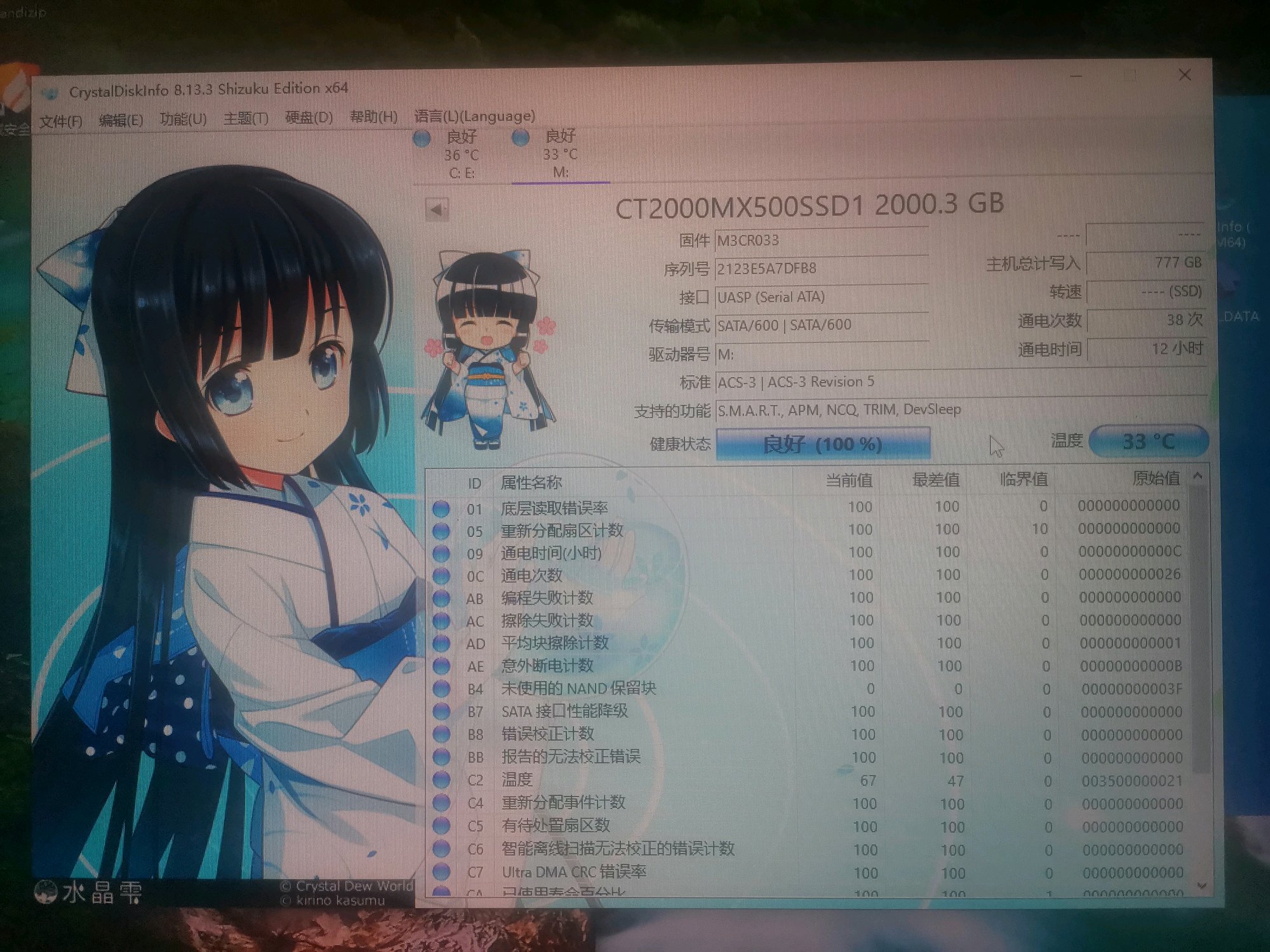Click the 33 °C temperature button
This screenshot has width=1270, height=952.
pyautogui.click(x=1148, y=441)
